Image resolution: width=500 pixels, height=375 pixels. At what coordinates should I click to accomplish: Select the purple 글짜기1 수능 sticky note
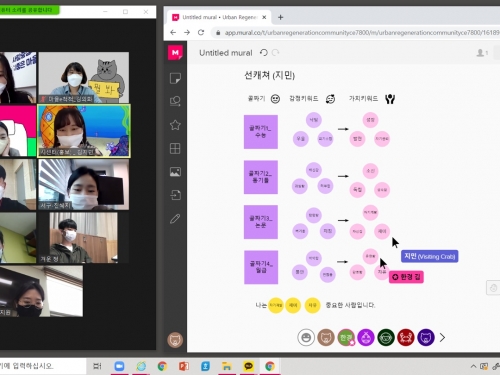click(261, 132)
